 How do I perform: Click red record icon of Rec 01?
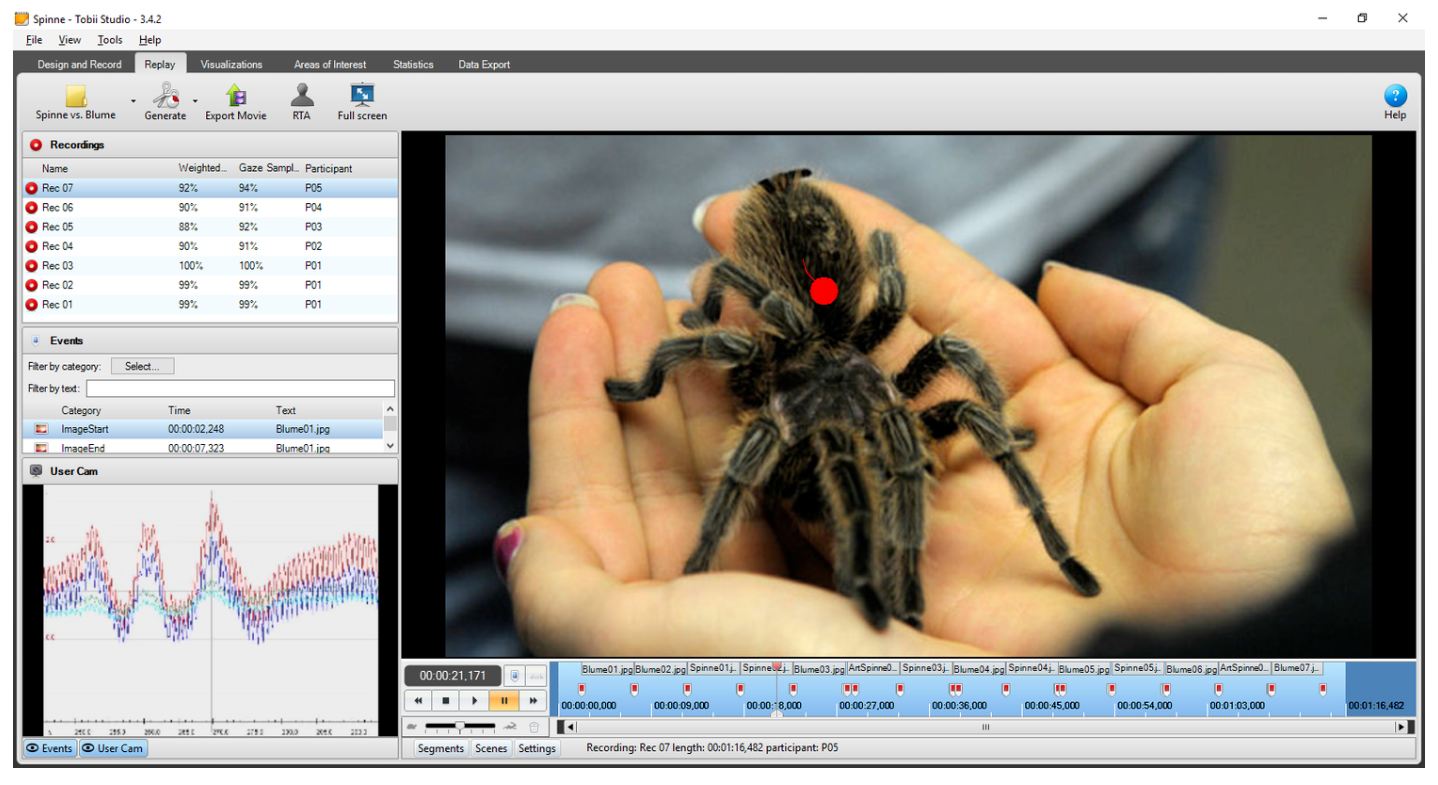click(x=31, y=305)
